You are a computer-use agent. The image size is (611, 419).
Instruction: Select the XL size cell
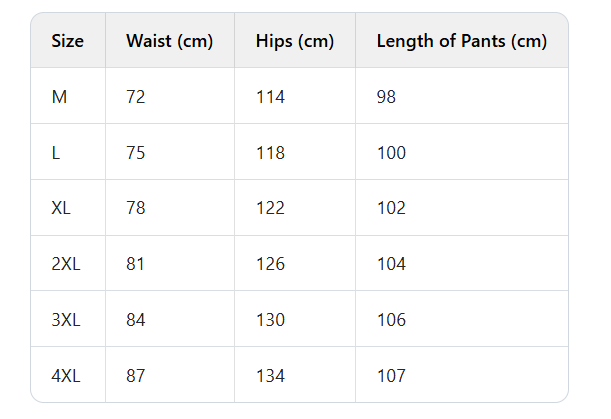(x=61, y=208)
